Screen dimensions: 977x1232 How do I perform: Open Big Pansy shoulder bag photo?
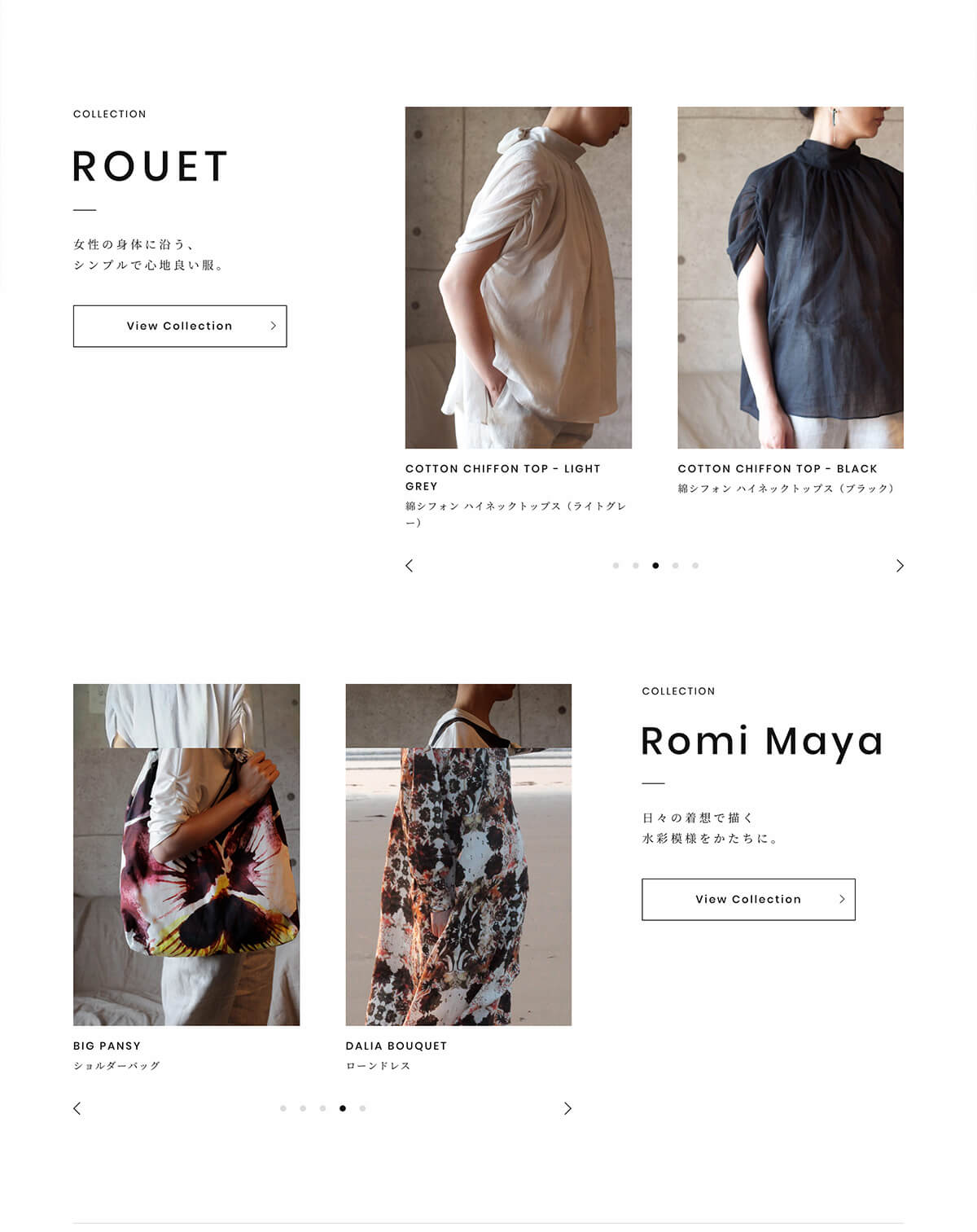(186, 854)
